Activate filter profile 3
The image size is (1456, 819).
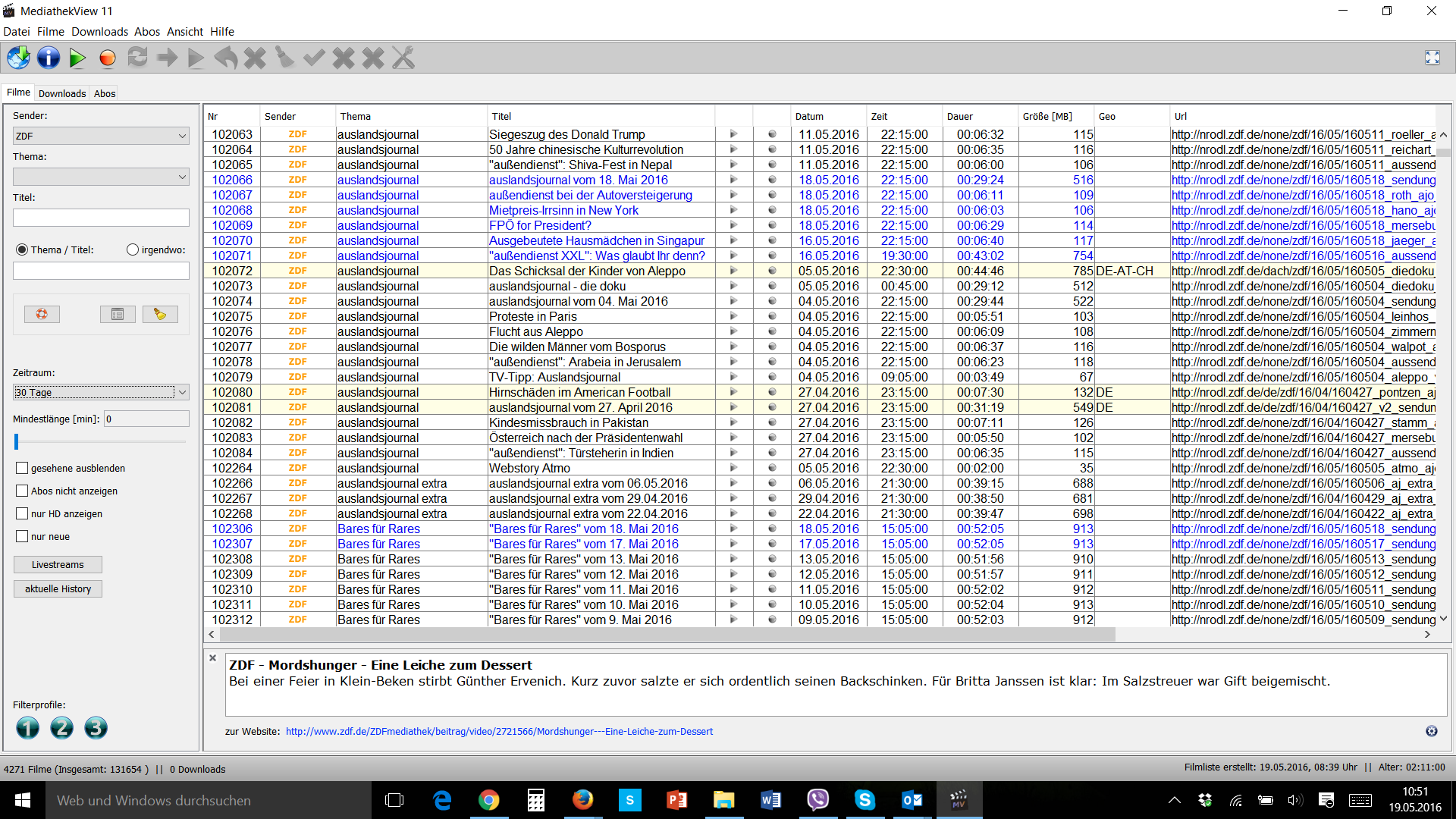pos(96,728)
